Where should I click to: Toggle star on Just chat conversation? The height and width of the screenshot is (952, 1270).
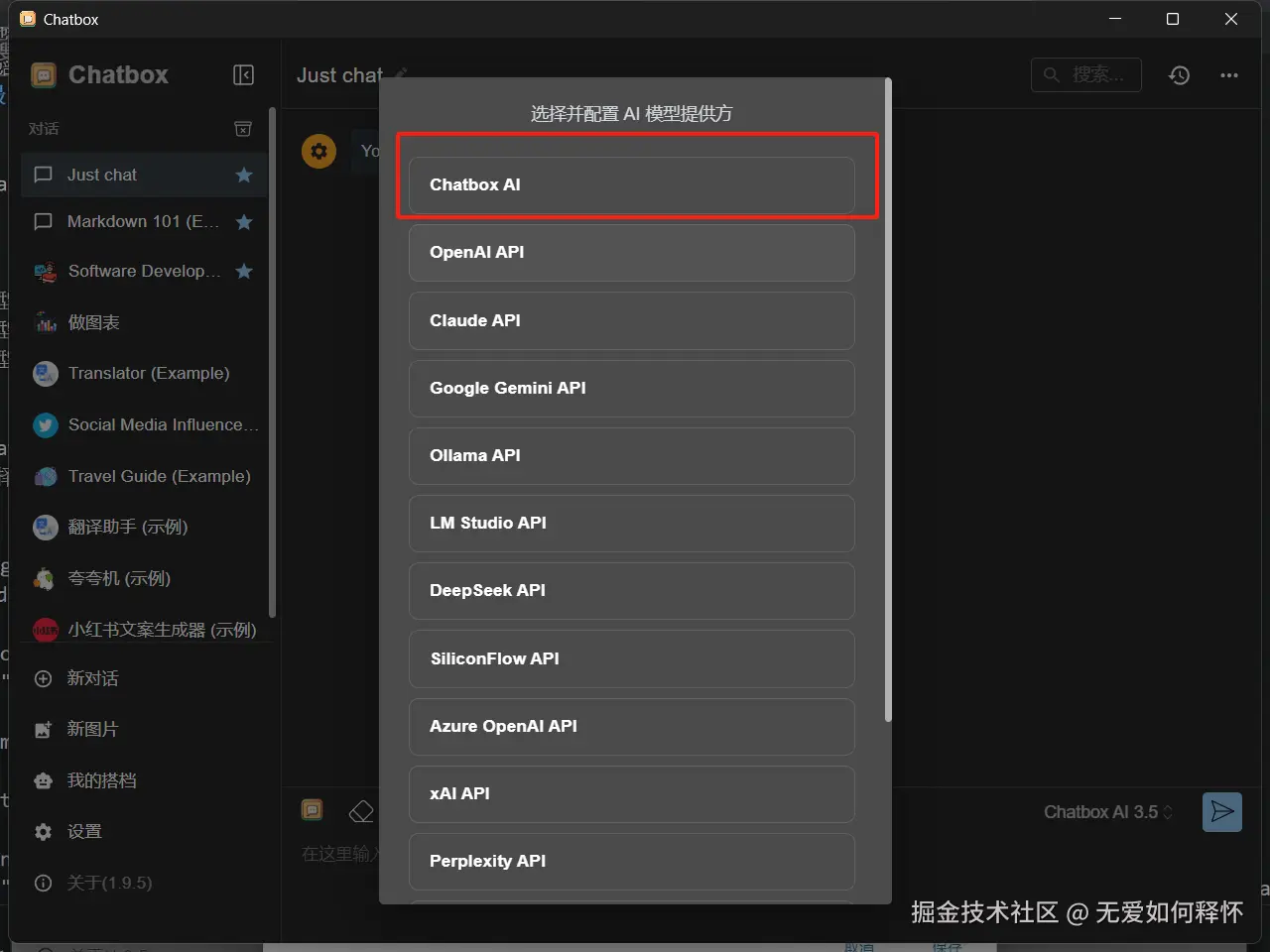coord(244,175)
